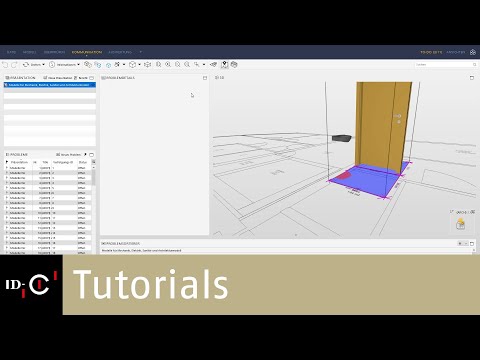Screen dimensions: 480x360
Task: Sort by Status column header
Action: click(83, 162)
